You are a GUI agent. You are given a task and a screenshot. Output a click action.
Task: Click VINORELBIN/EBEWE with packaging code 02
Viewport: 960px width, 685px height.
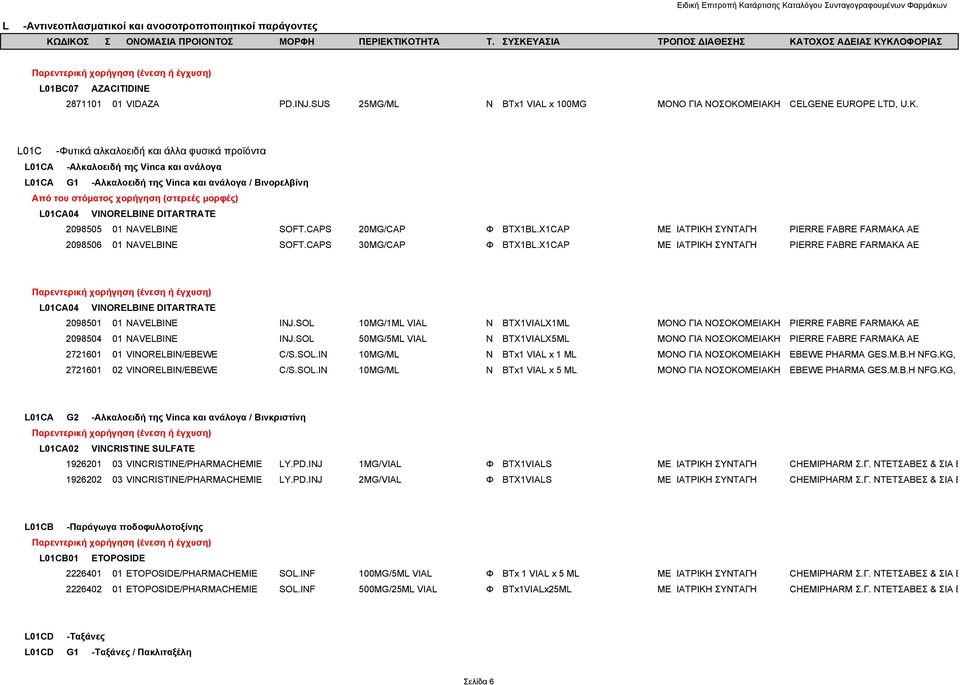171,370
